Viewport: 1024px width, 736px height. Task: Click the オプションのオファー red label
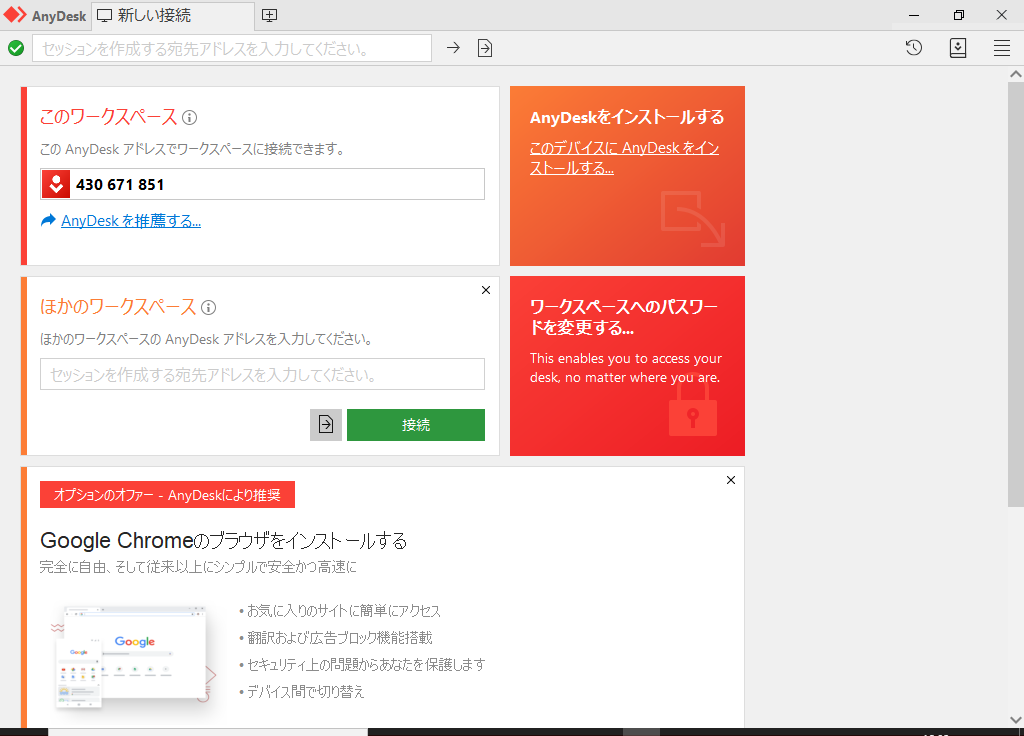167,494
